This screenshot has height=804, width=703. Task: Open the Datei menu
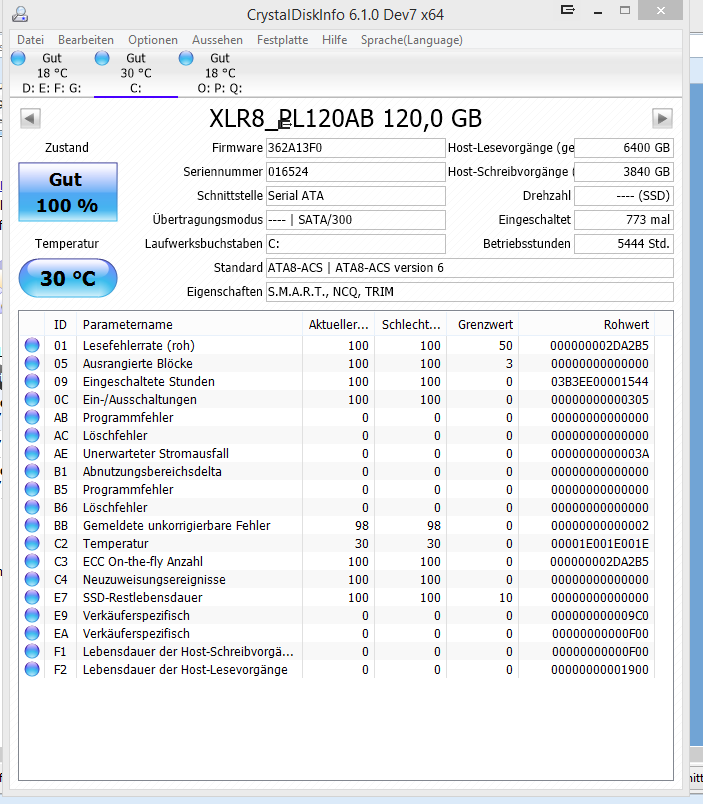pyautogui.click(x=30, y=40)
